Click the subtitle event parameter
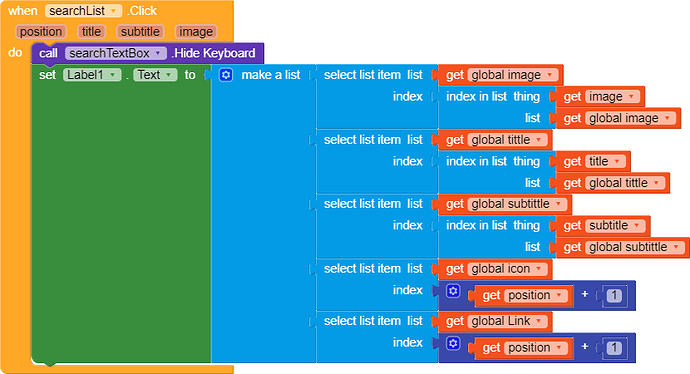Image resolution: width=690 pixels, height=374 pixels. tap(140, 32)
